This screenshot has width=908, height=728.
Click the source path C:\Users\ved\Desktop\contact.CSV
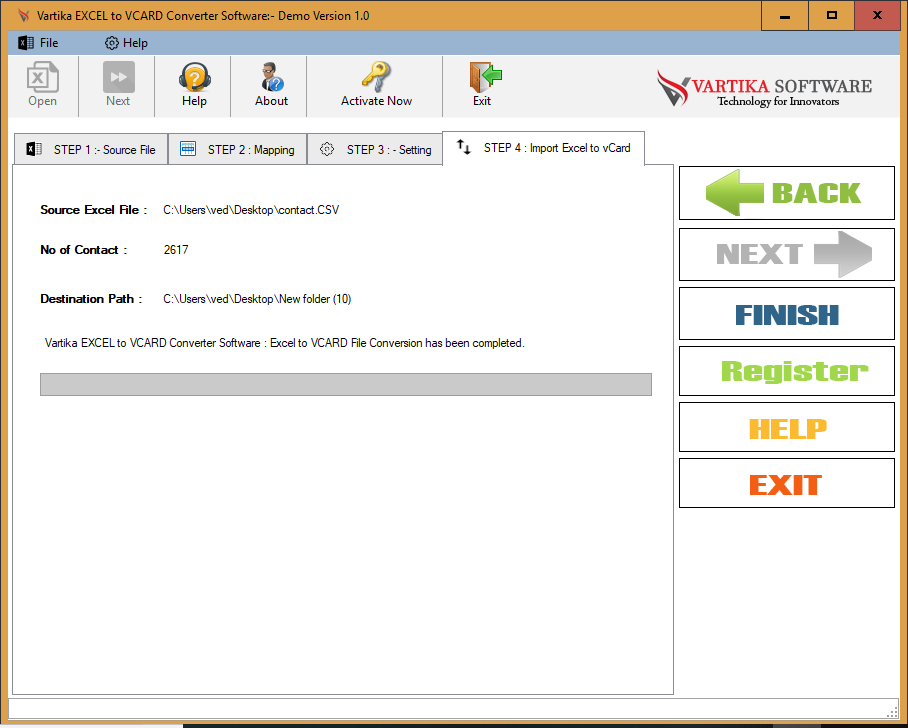pyautogui.click(x=251, y=210)
